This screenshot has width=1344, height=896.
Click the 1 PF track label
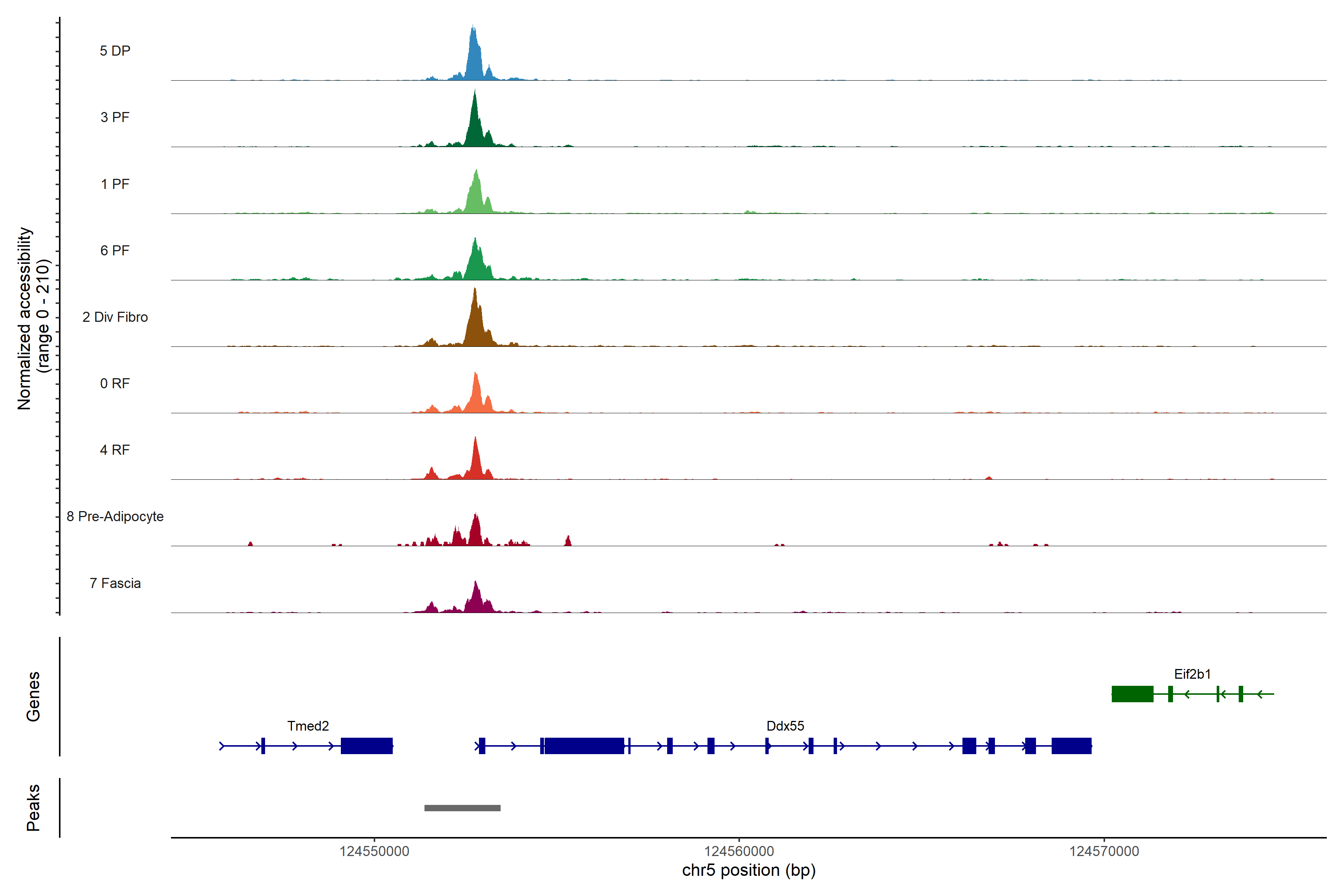(115, 184)
